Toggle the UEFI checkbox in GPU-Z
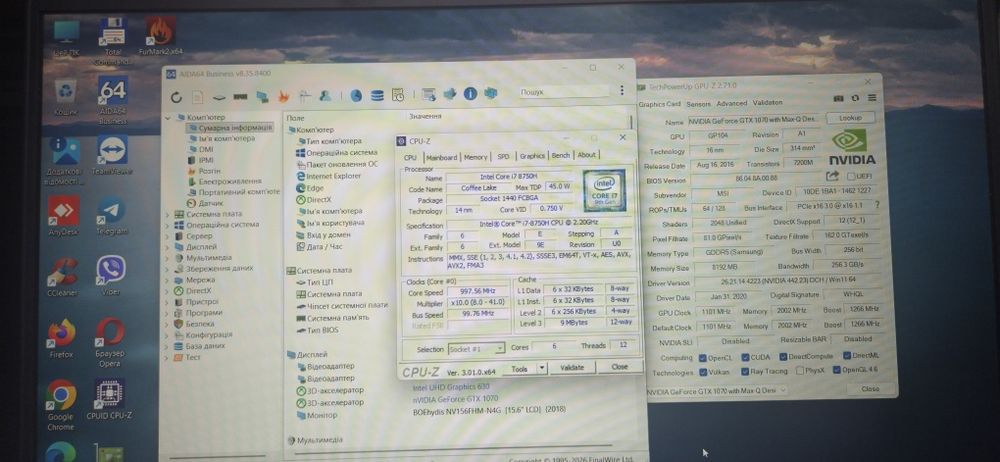Viewport: 1000px width, 462px height. click(x=851, y=176)
